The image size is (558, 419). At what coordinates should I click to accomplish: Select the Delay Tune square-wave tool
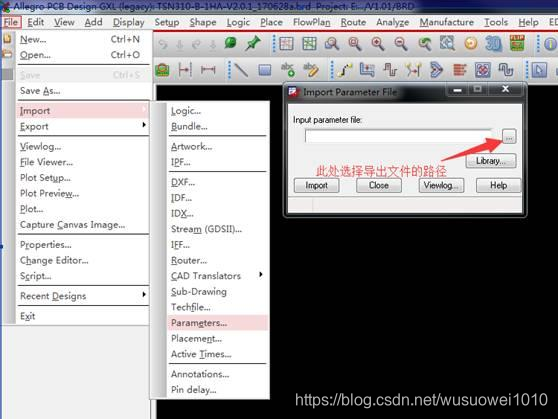click(390, 70)
